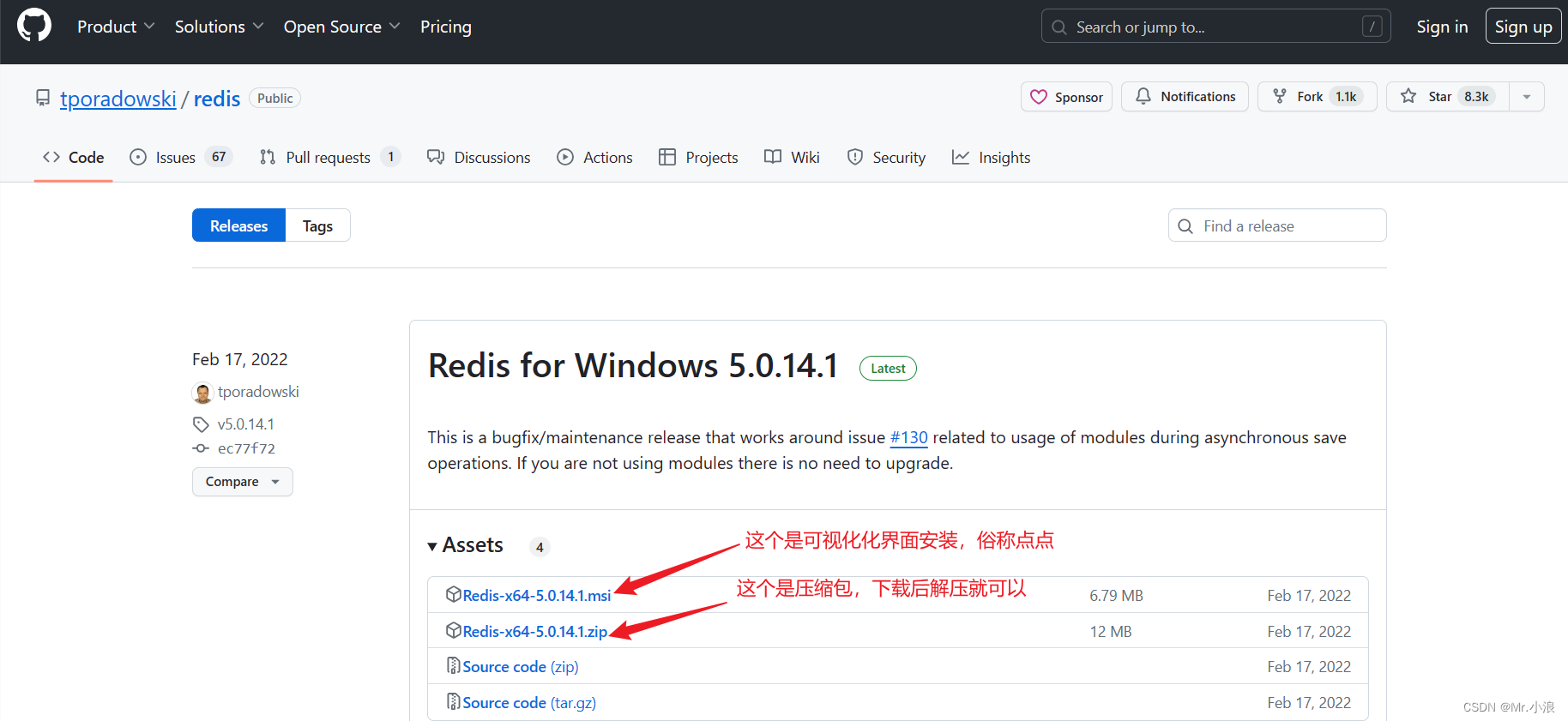Click the Sign up button
The height and width of the screenshot is (721, 1568).
[x=1523, y=27]
